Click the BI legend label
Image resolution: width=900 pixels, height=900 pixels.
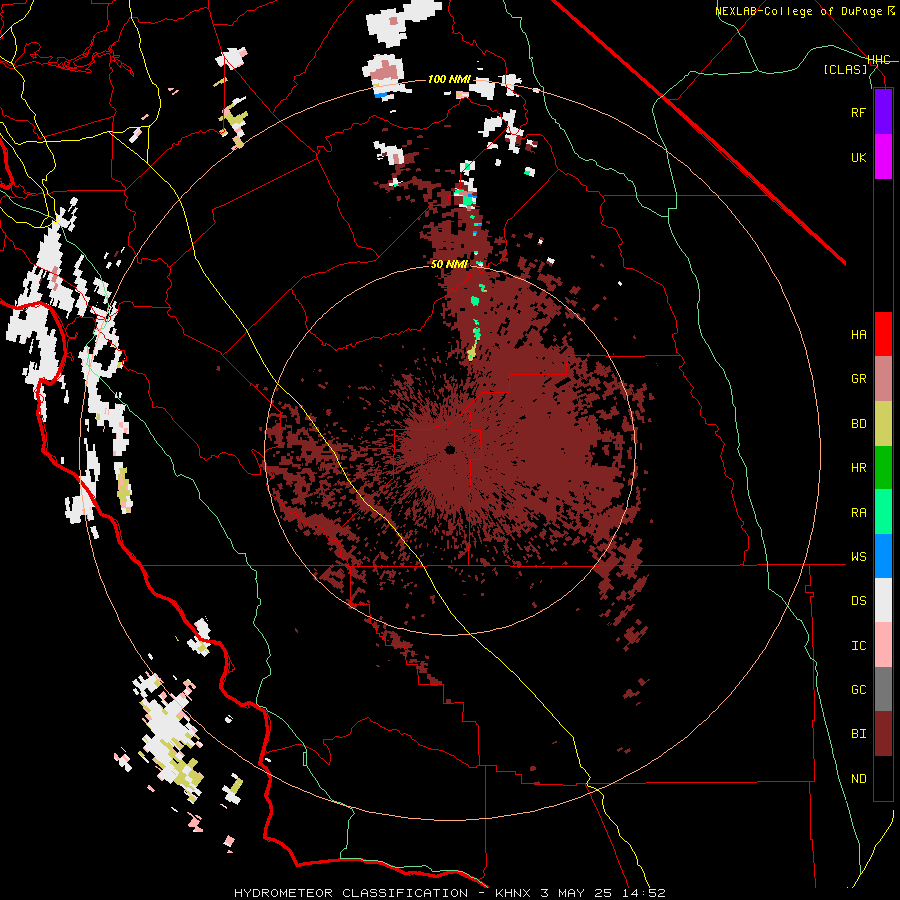coord(858,734)
